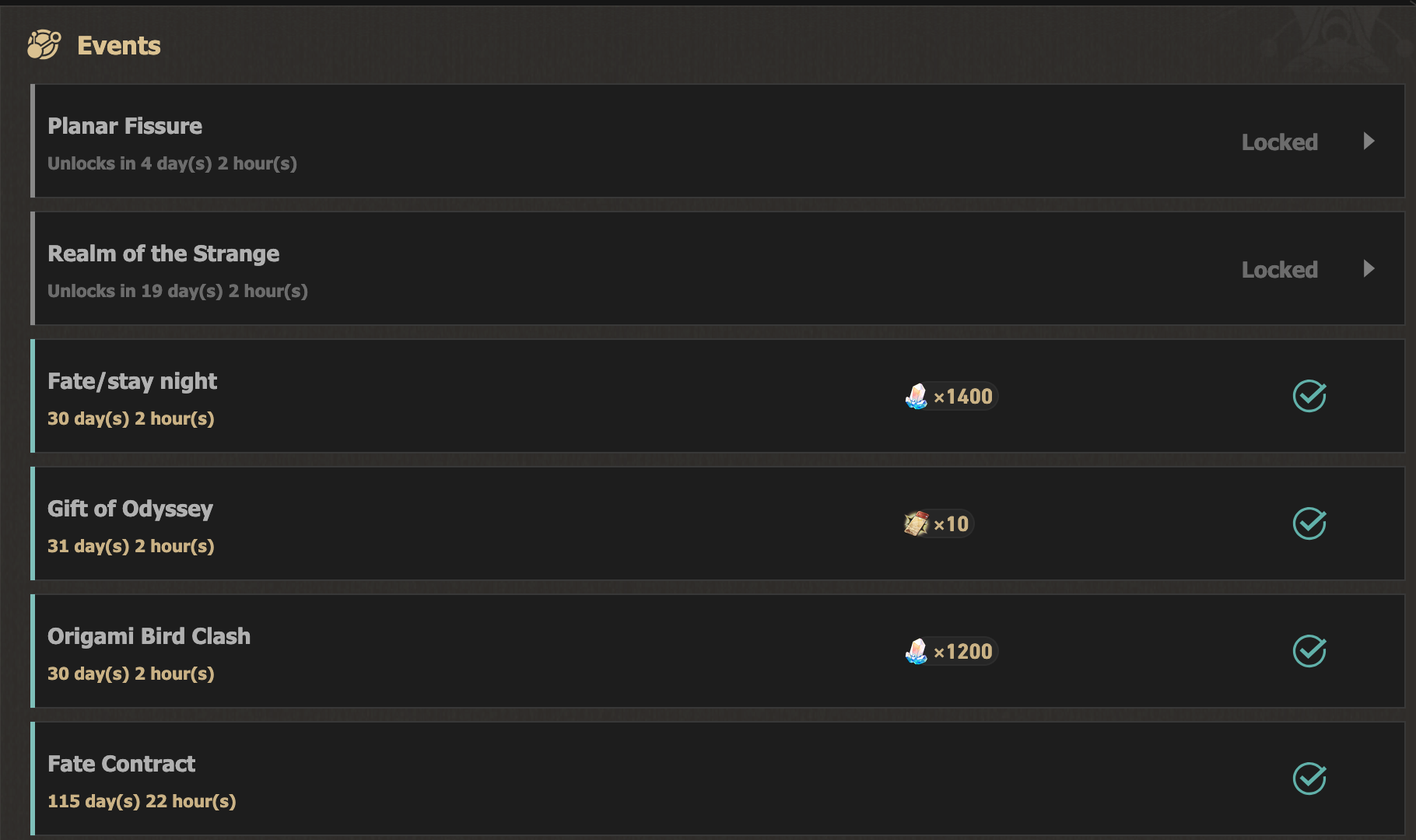Select the Realm of the Strange title
Image resolution: width=1416 pixels, height=840 pixels.
[163, 254]
